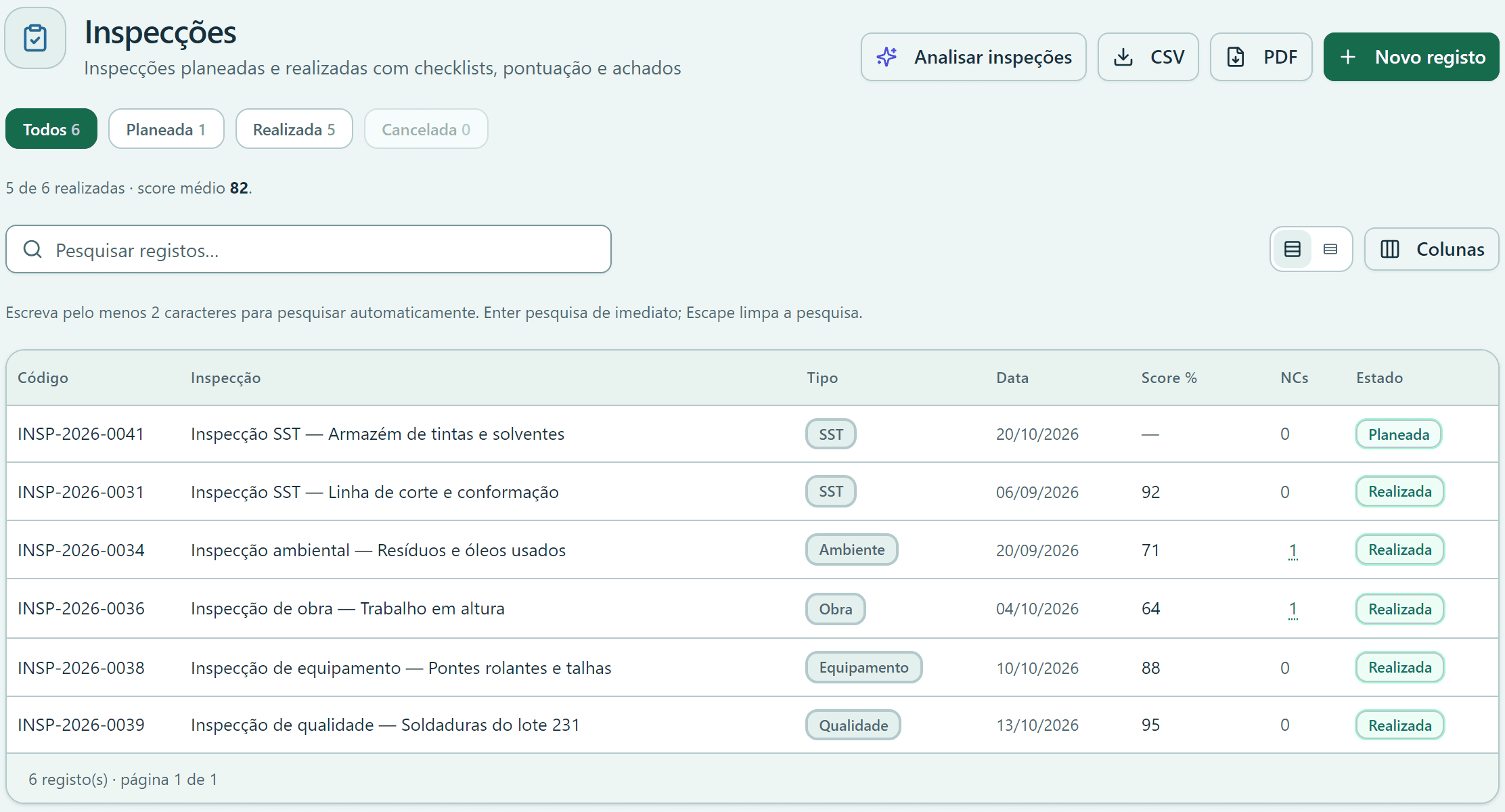Switch to comfortable row density view

pos(1293,249)
